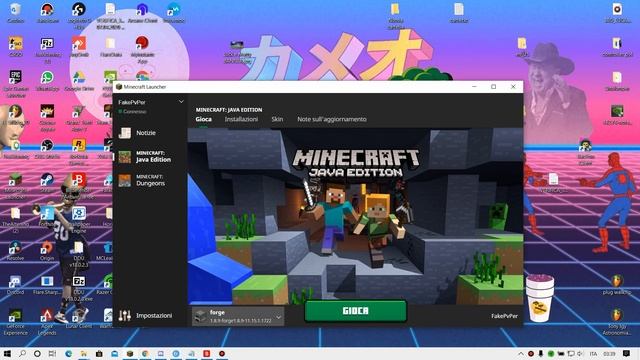Image resolution: width=640 pixels, height=360 pixels.
Task: Open the forge installation version dropdown
Action: [238, 316]
